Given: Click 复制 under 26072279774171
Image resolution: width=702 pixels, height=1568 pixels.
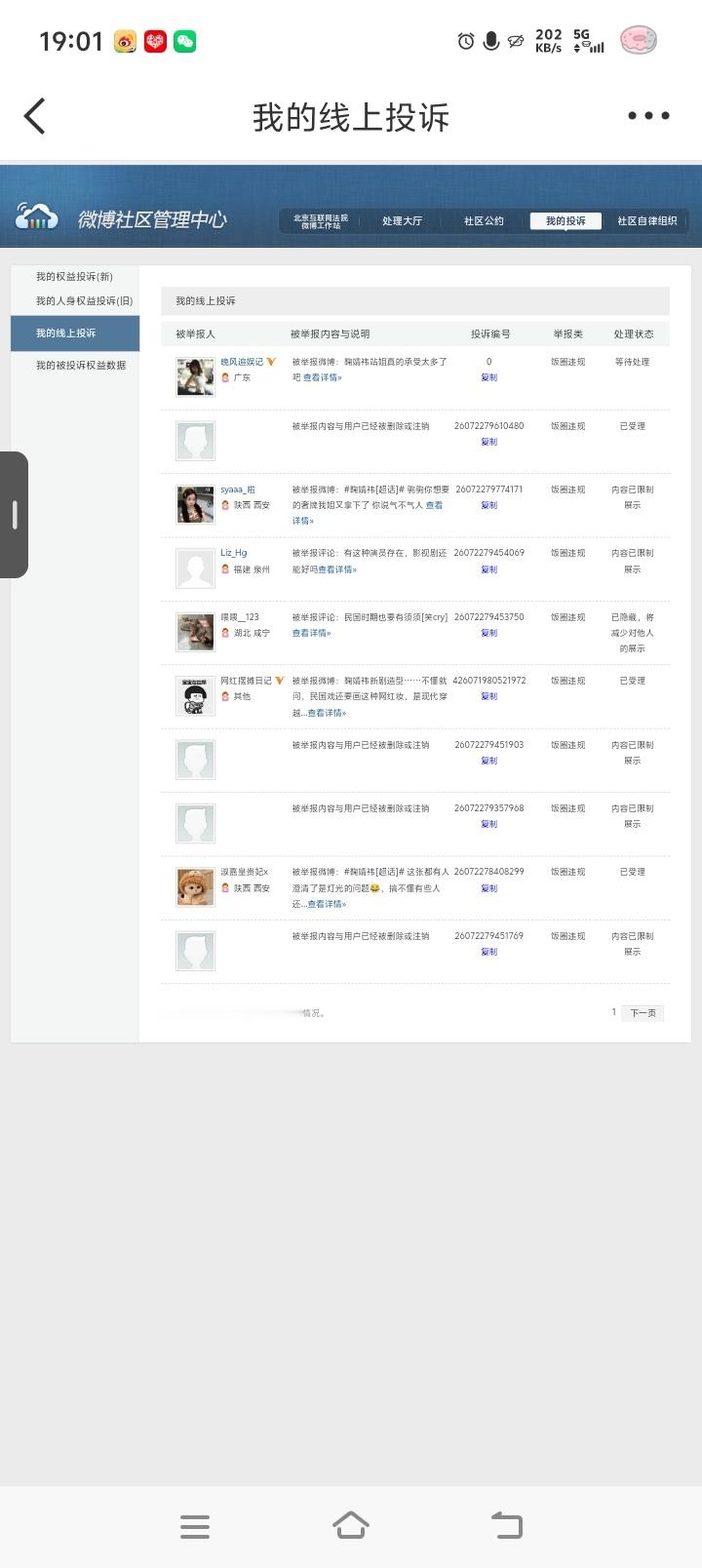Looking at the screenshot, I should tap(489, 505).
